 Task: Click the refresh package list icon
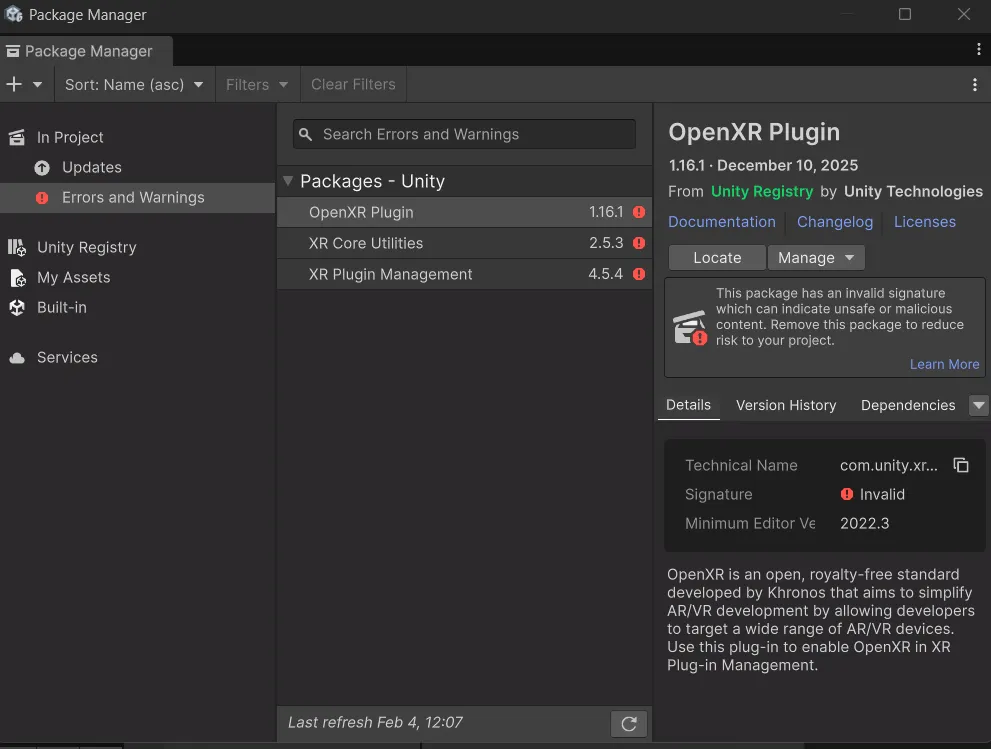(x=629, y=724)
